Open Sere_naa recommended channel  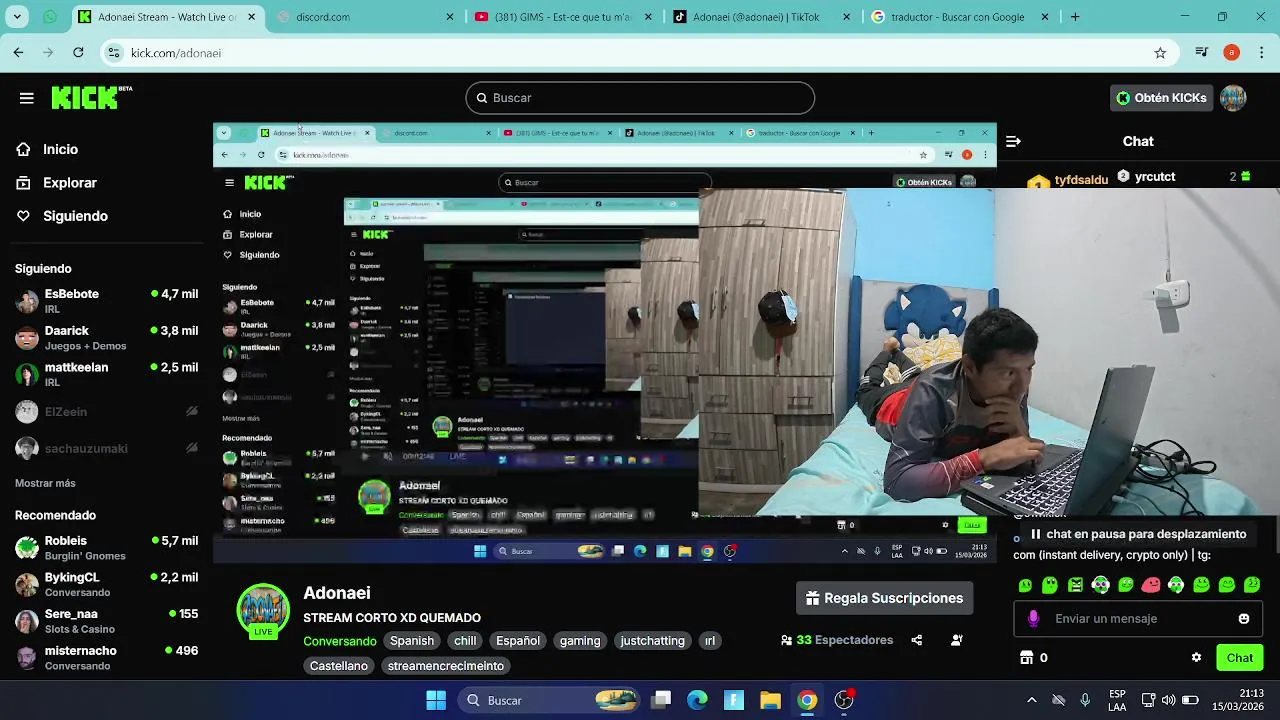pos(106,621)
